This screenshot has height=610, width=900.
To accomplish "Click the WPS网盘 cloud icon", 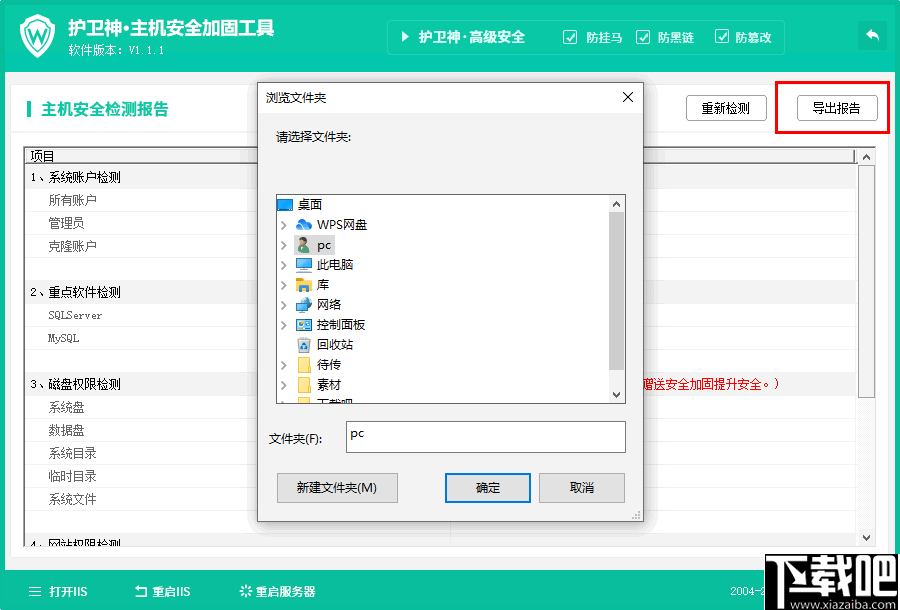I will [x=303, y=225].
